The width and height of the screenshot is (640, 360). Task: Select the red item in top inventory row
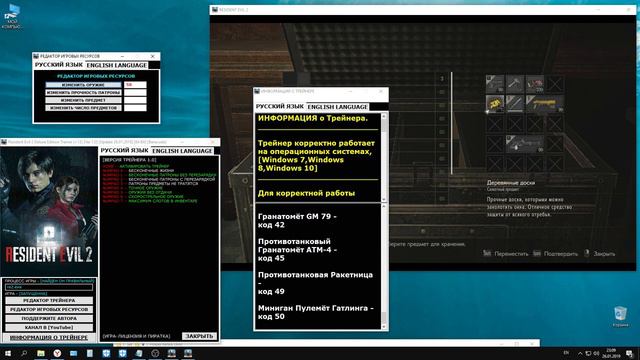pyautogui.click(x=535, y=84)
